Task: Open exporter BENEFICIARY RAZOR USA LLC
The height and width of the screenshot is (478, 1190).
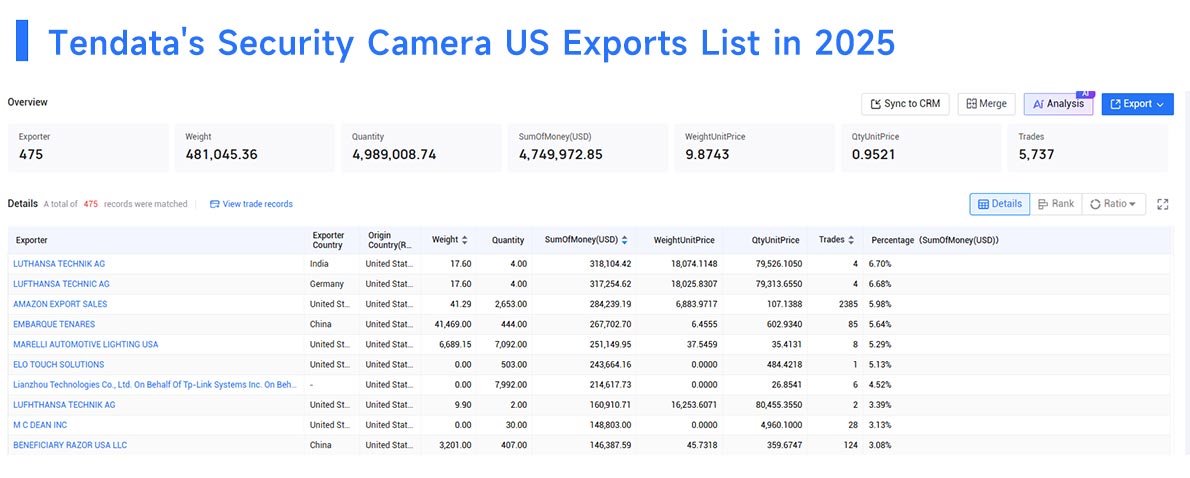Action: tap(70, 445)
